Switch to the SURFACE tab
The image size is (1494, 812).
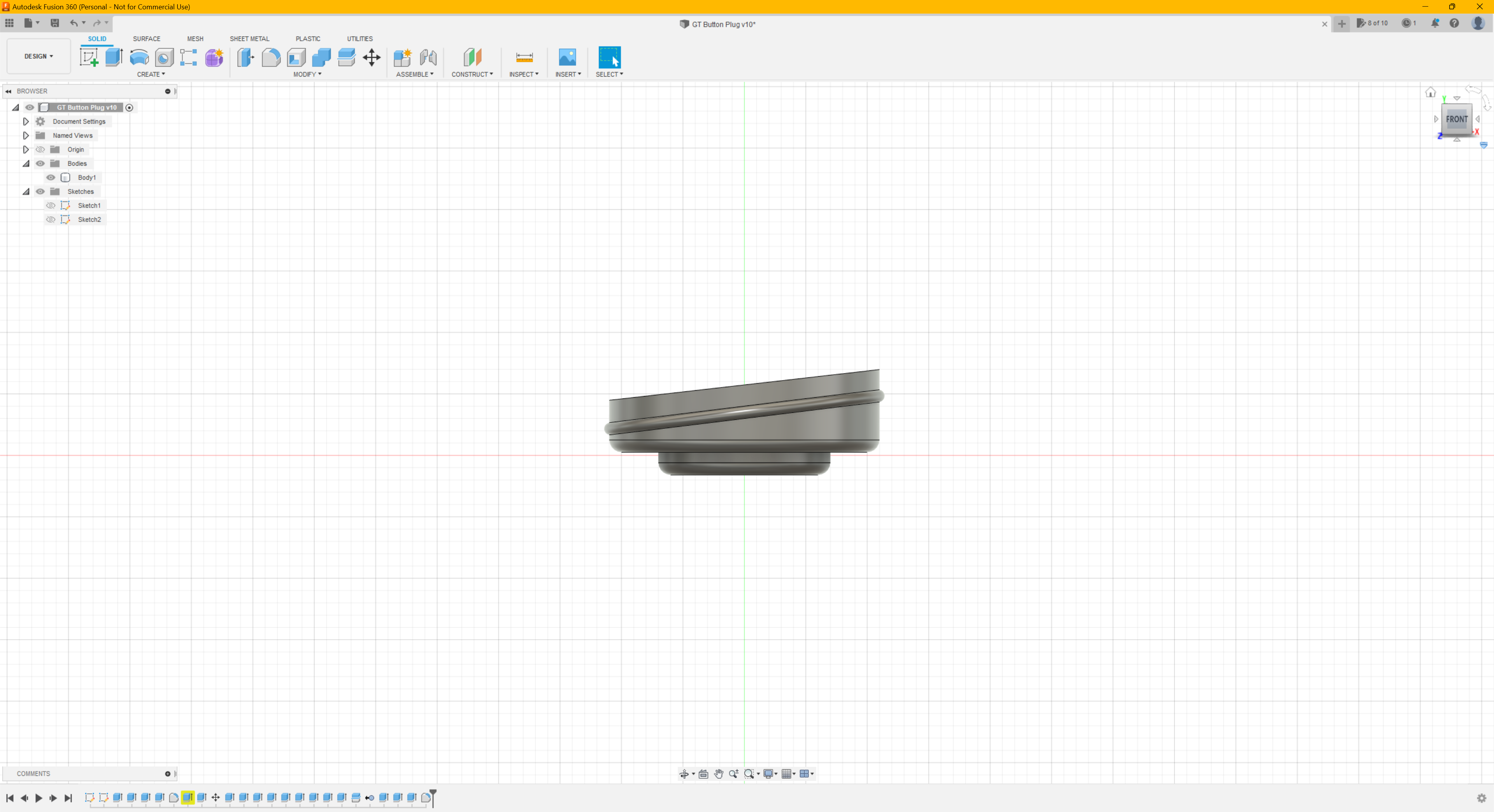146,39
